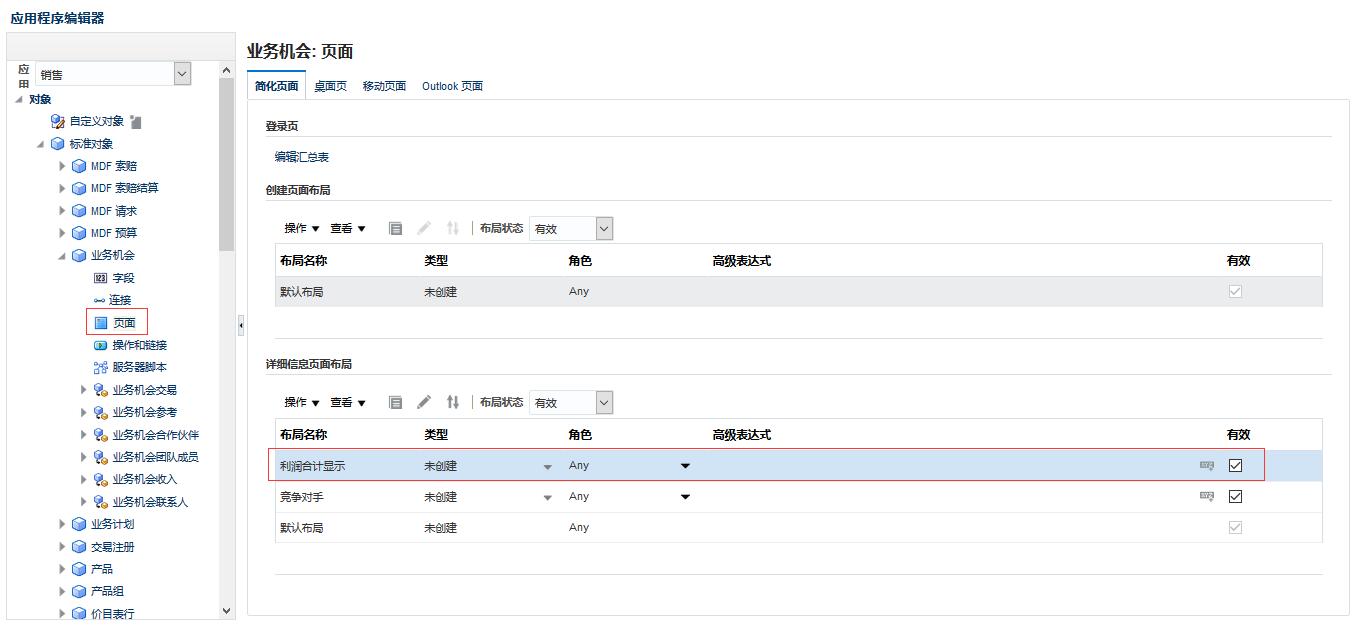Select the 字段 fields icon under 业务机会
This screenshot has width=1355, height=627.
pyautogui.click(x=100, y=278)
